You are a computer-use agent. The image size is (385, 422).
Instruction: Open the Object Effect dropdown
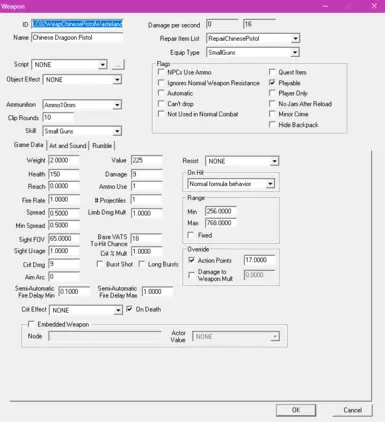[x=117, y=80]
